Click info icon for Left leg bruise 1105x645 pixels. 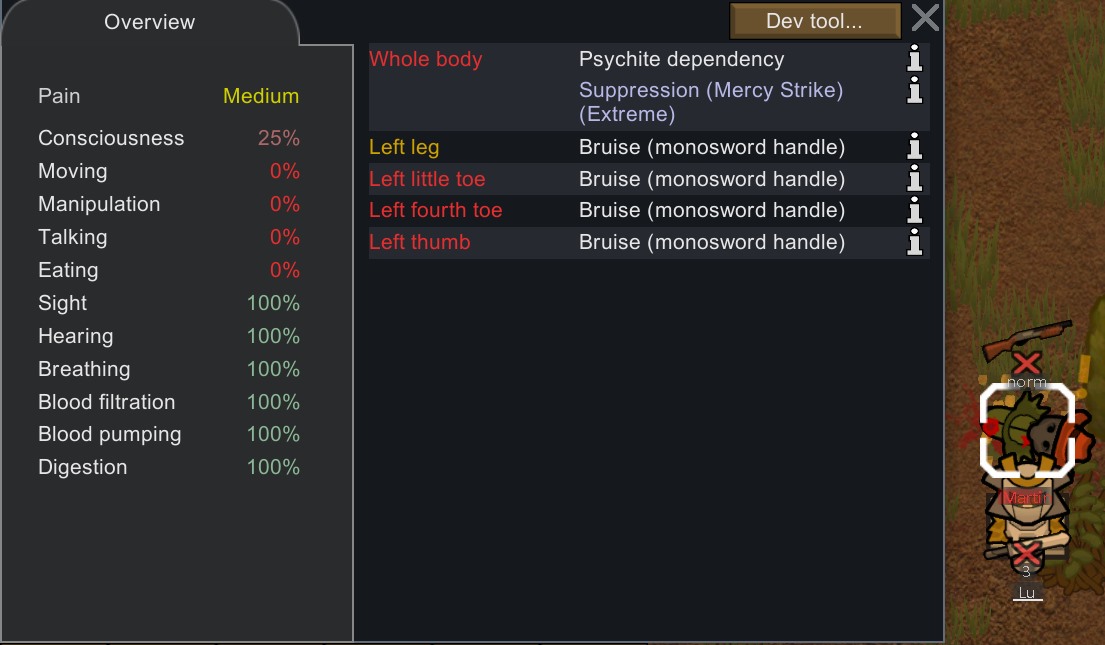[914, 147]
